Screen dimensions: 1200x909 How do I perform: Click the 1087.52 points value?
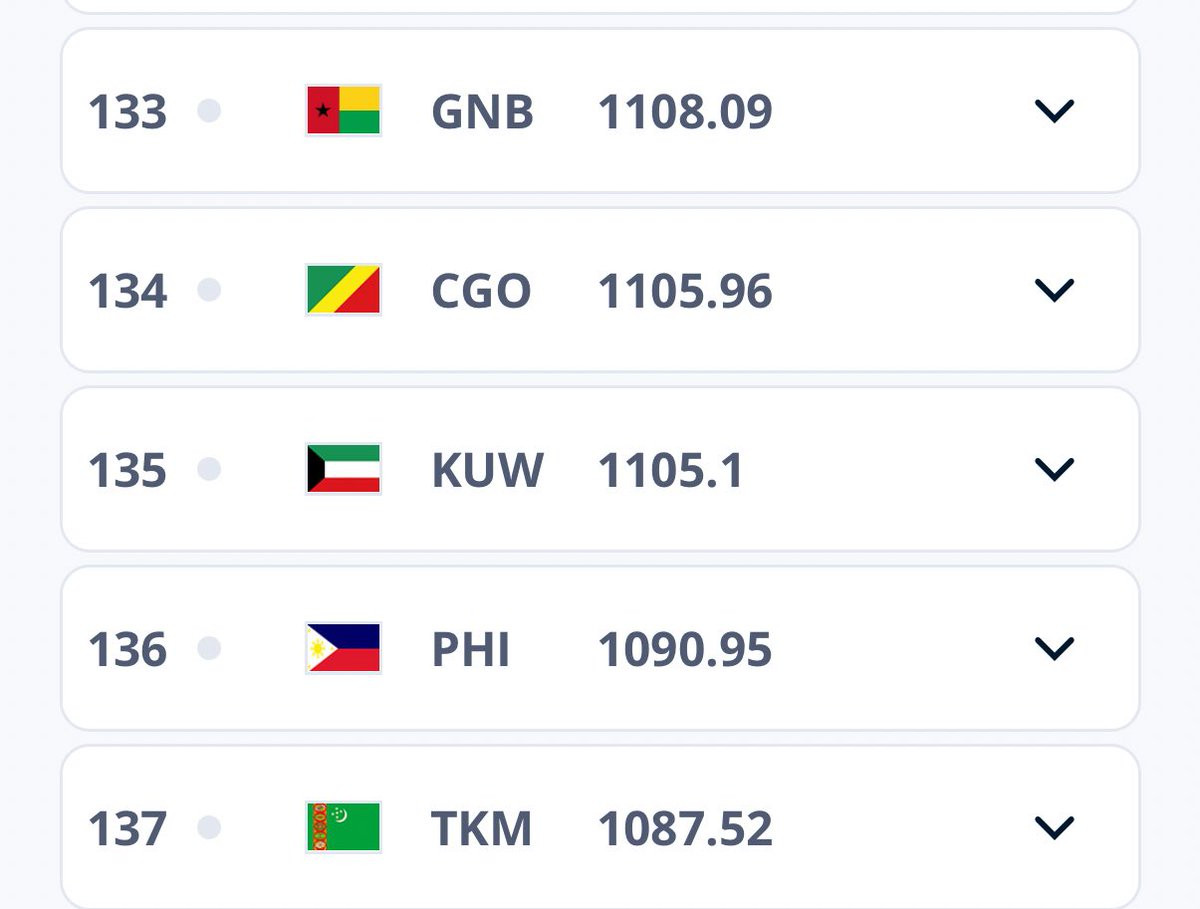tap(685, 829)
